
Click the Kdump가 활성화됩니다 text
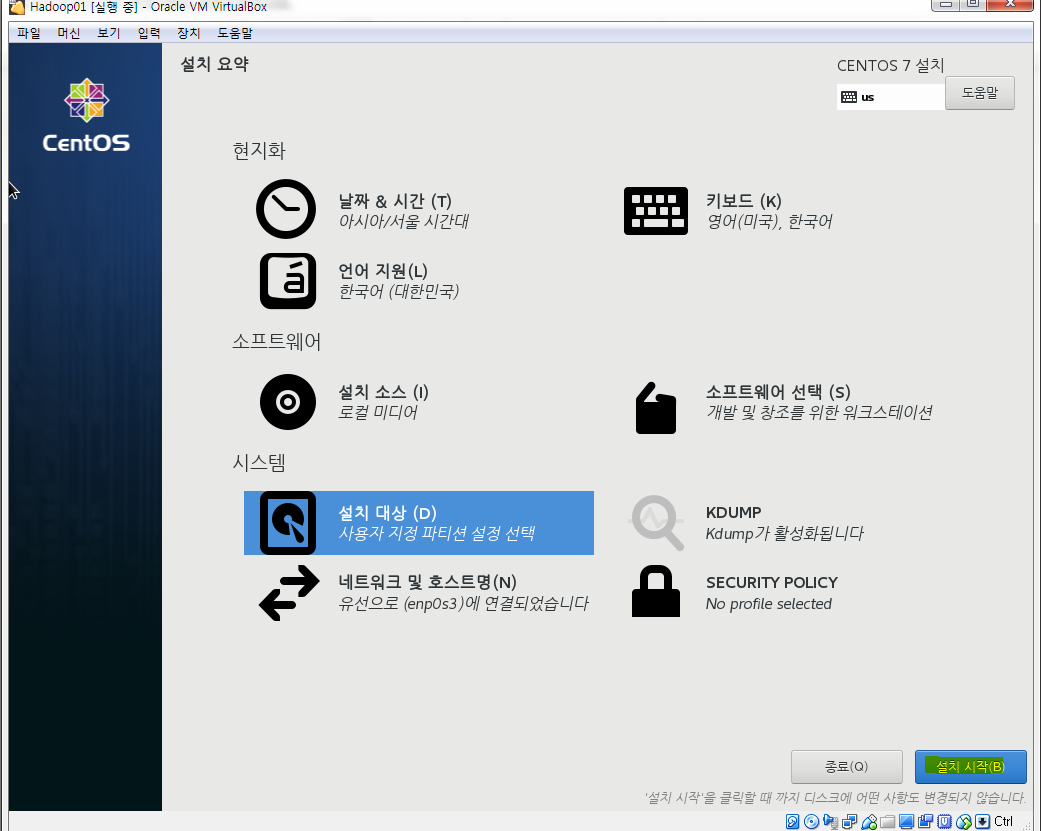pos(785,534)
